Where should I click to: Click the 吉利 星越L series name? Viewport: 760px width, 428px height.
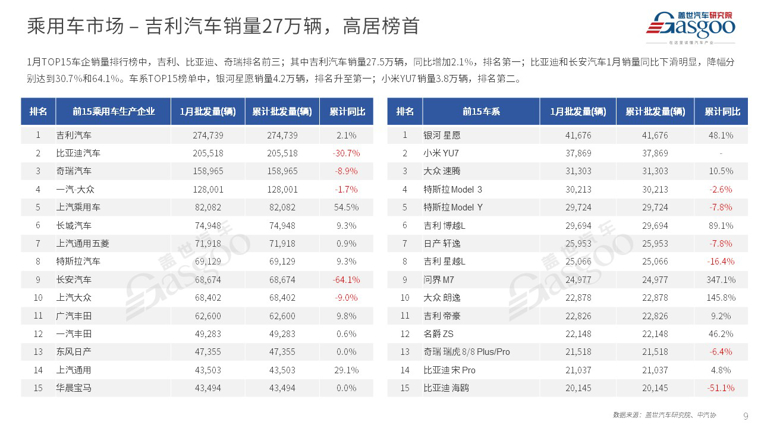point(444,262)
